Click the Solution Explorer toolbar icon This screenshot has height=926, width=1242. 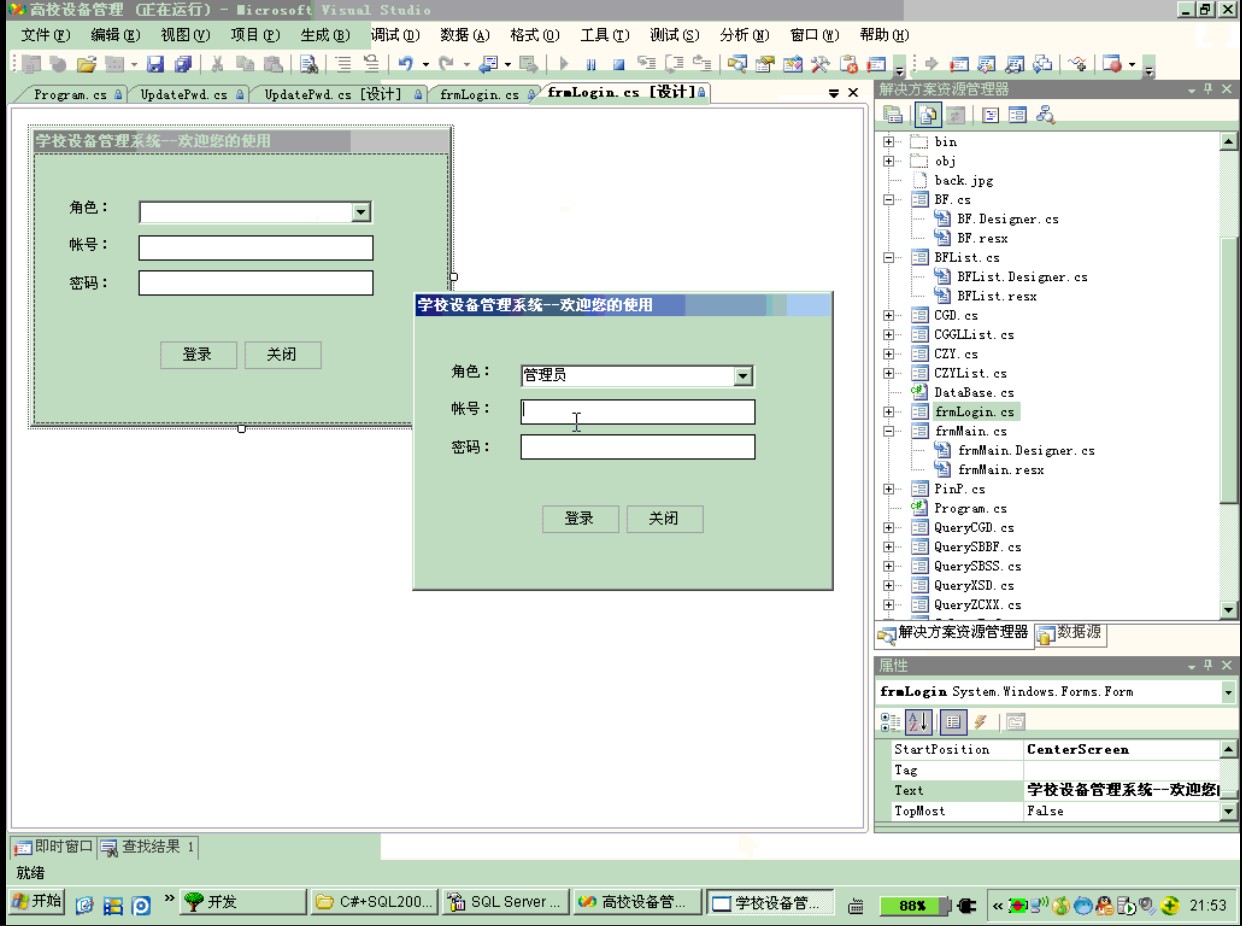[737, 66]
